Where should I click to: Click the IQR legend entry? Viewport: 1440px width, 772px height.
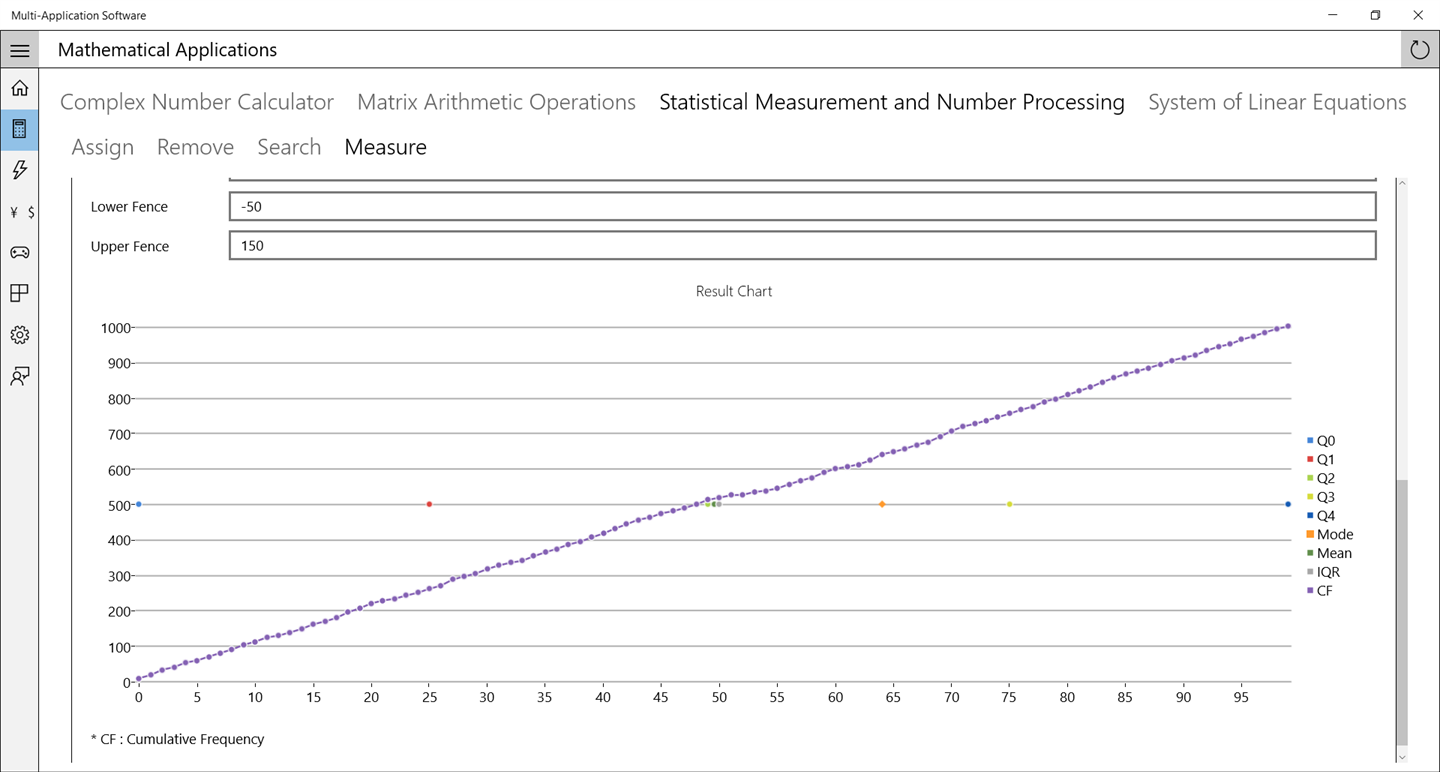(x=1323, y=572)
